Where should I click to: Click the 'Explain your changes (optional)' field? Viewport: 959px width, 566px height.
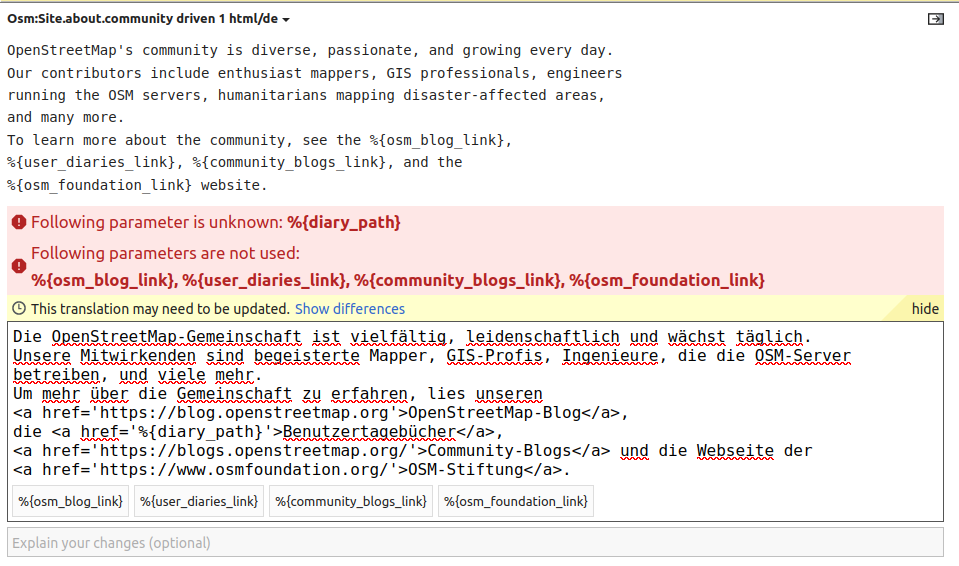475,543
